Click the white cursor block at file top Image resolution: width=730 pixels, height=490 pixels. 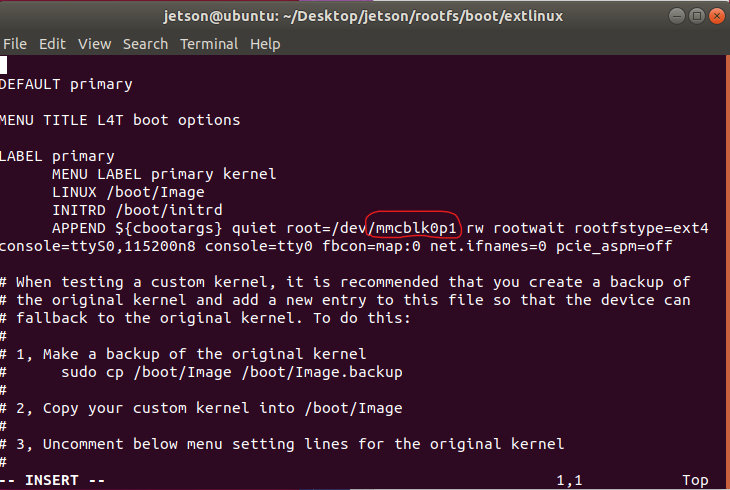(3, 65)
